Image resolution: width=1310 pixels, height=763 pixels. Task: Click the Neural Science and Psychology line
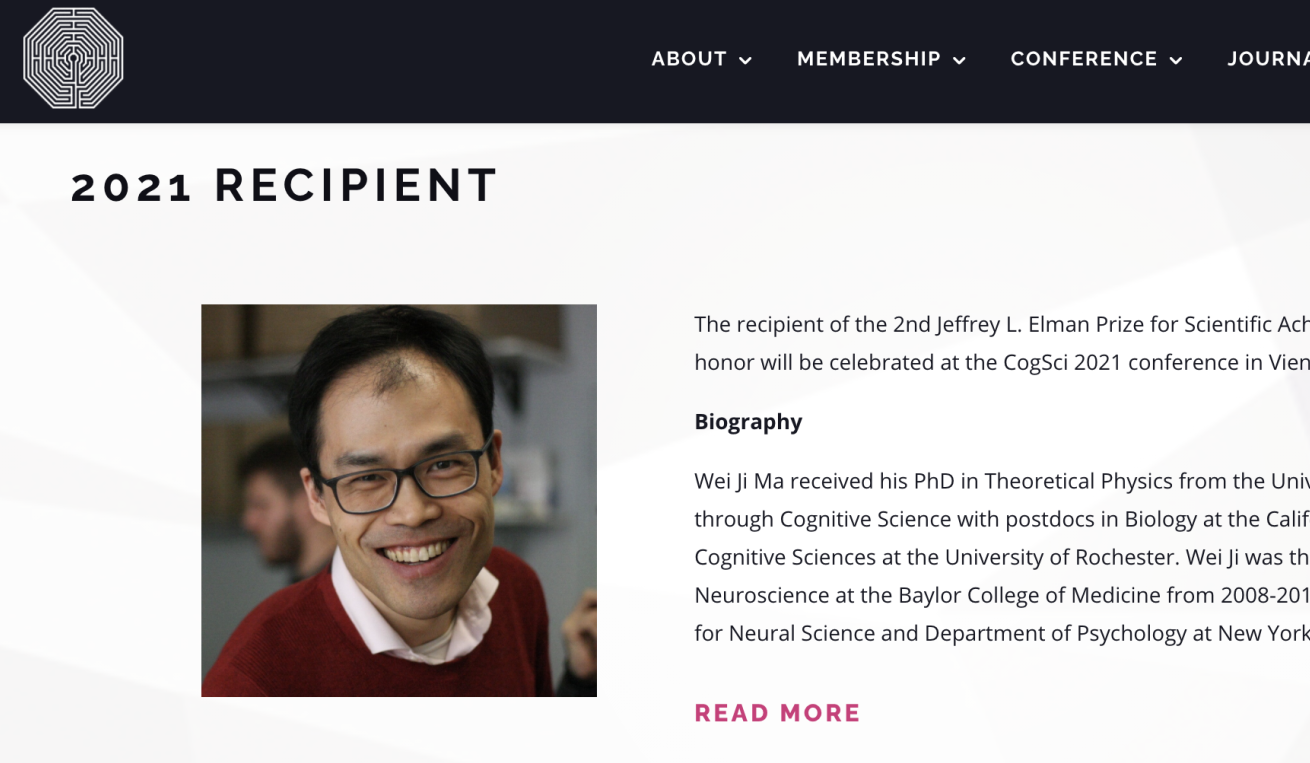pos(1001,633)
